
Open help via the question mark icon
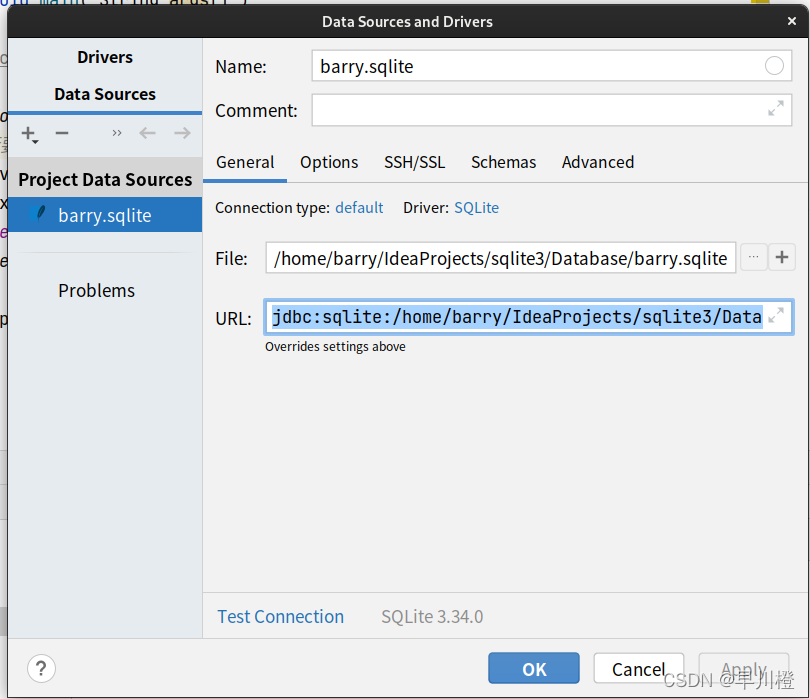40,668
